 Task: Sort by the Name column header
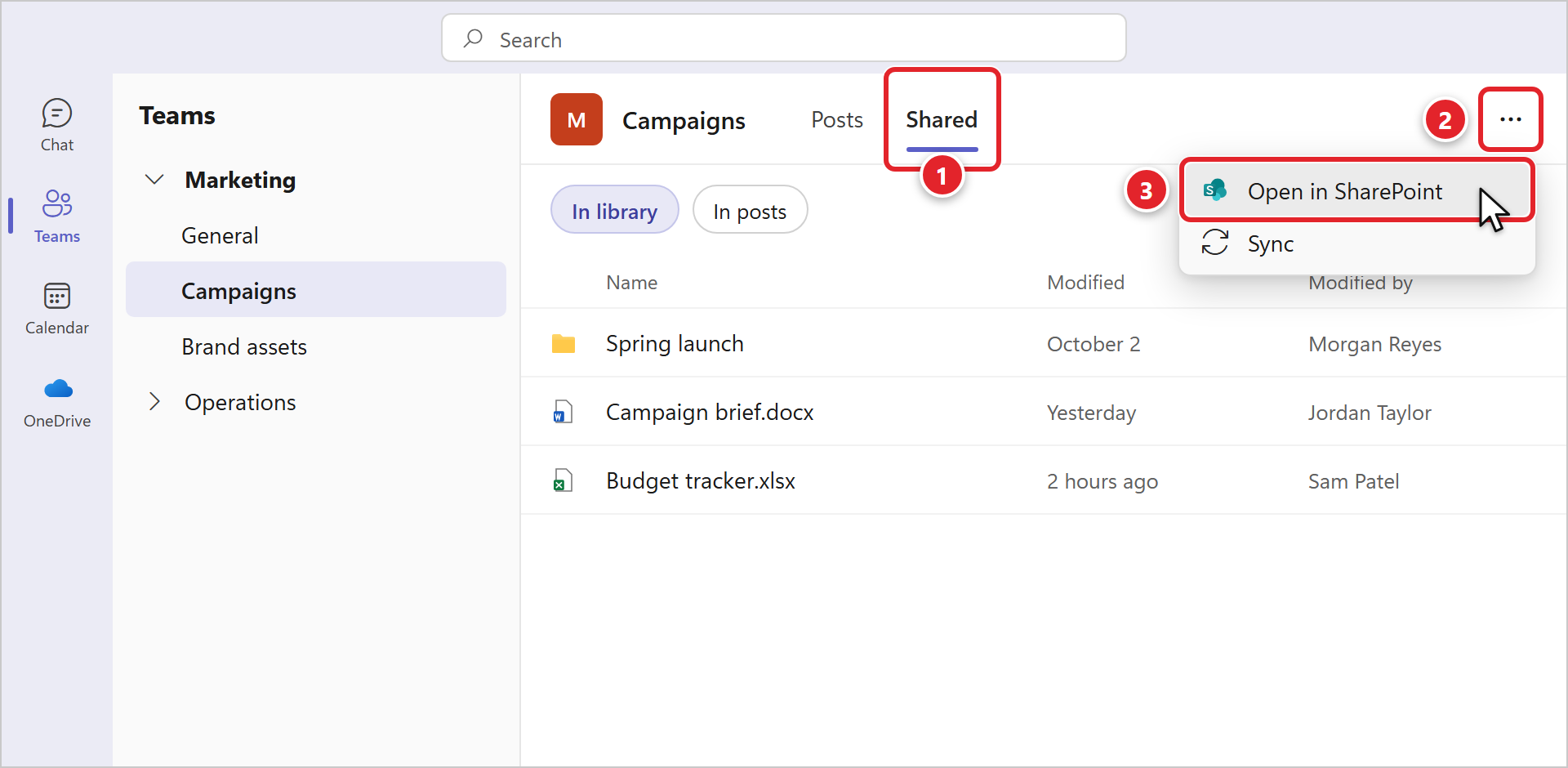point(632,283)
